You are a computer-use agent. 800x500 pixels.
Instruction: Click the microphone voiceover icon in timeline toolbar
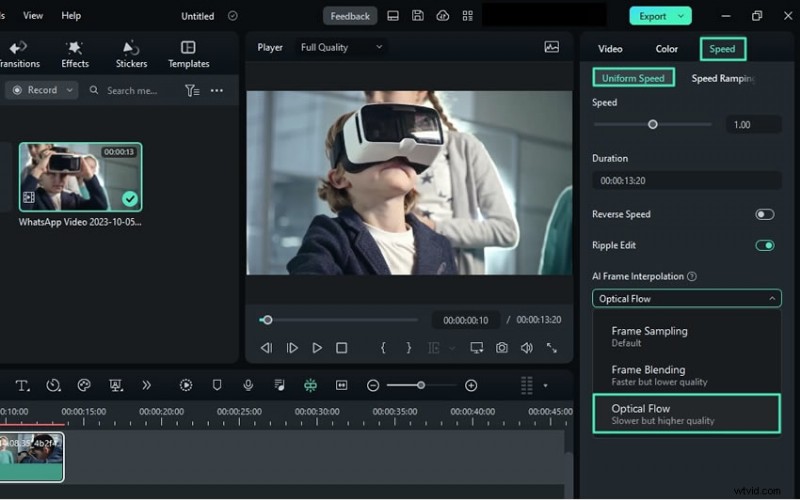248,385
